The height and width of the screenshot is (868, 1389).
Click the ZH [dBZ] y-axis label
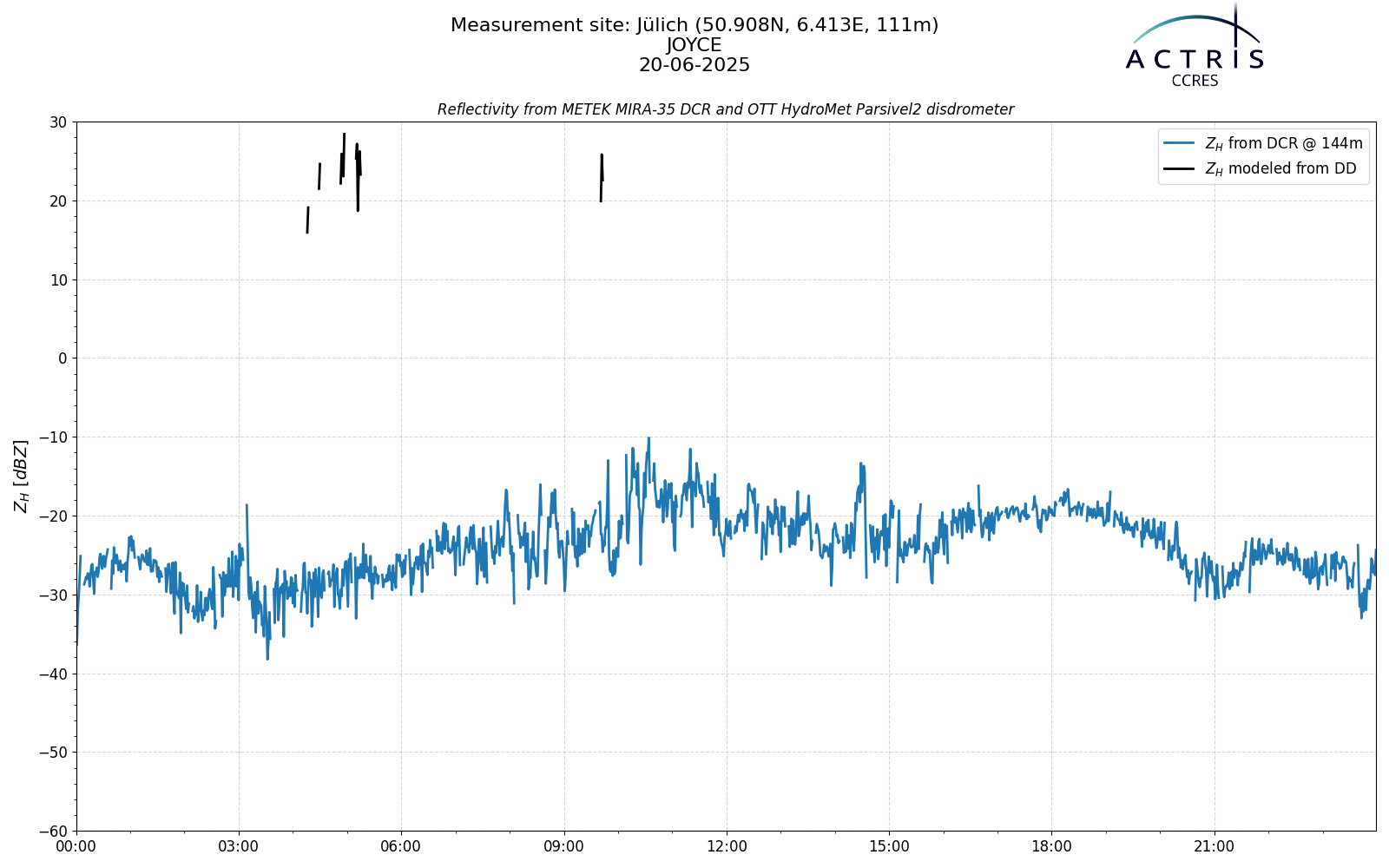tap(21, 477)
